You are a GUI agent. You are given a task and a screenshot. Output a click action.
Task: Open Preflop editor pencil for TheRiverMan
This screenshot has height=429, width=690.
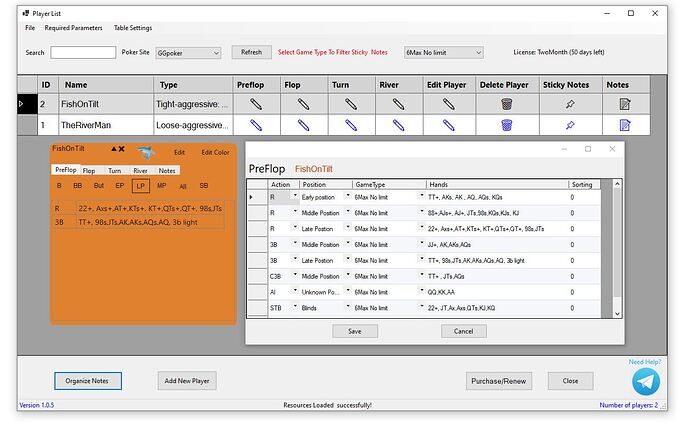pos(256,125)
